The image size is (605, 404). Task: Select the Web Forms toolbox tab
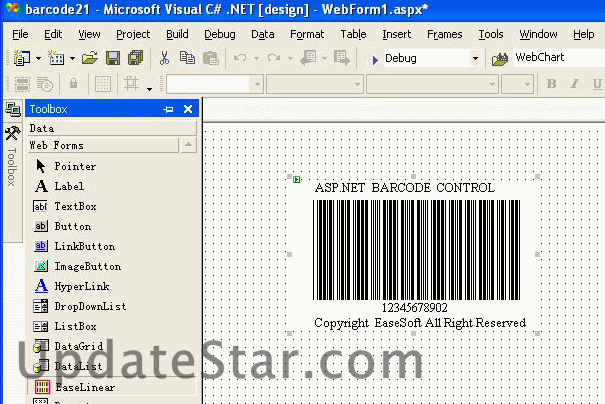click(x=103, y=145)
